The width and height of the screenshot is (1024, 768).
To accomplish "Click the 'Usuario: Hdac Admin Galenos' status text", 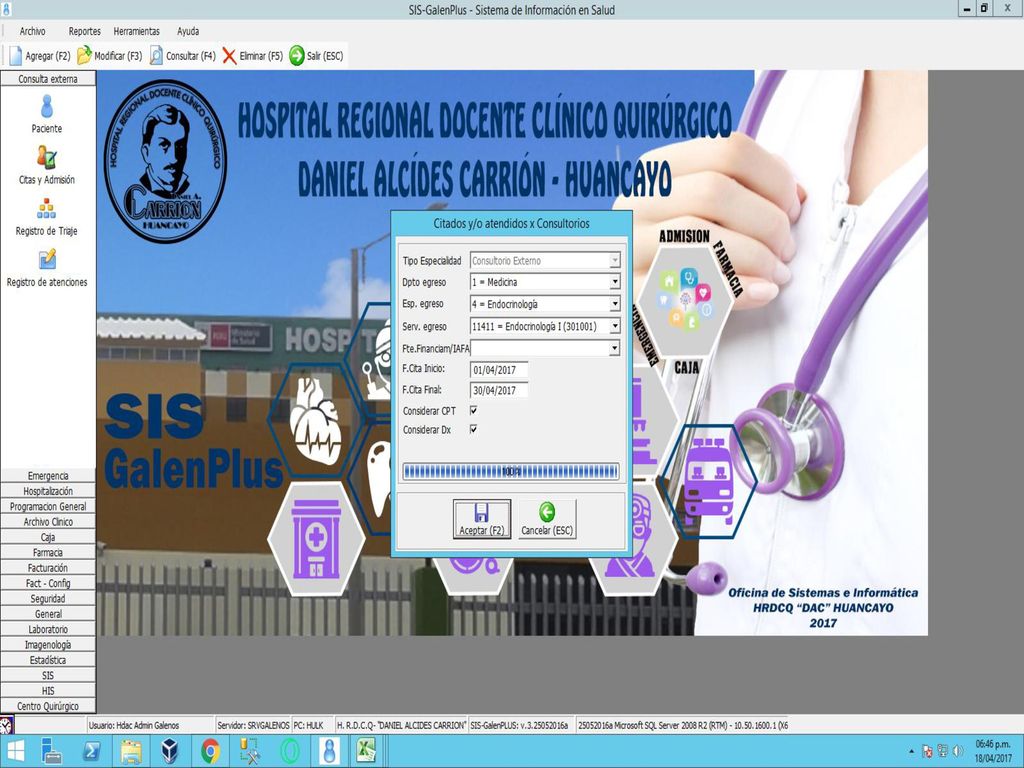I will point(134,726).
